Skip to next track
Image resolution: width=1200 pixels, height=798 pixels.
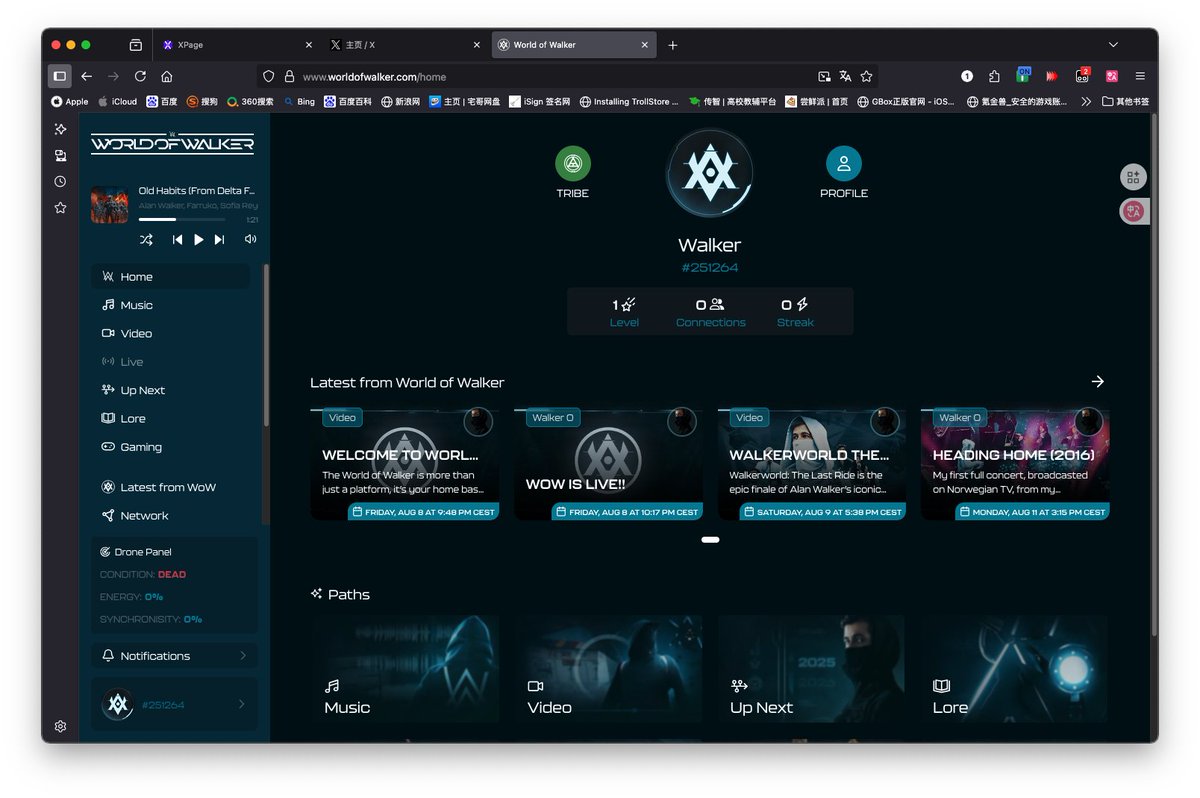tap(219, 239)
